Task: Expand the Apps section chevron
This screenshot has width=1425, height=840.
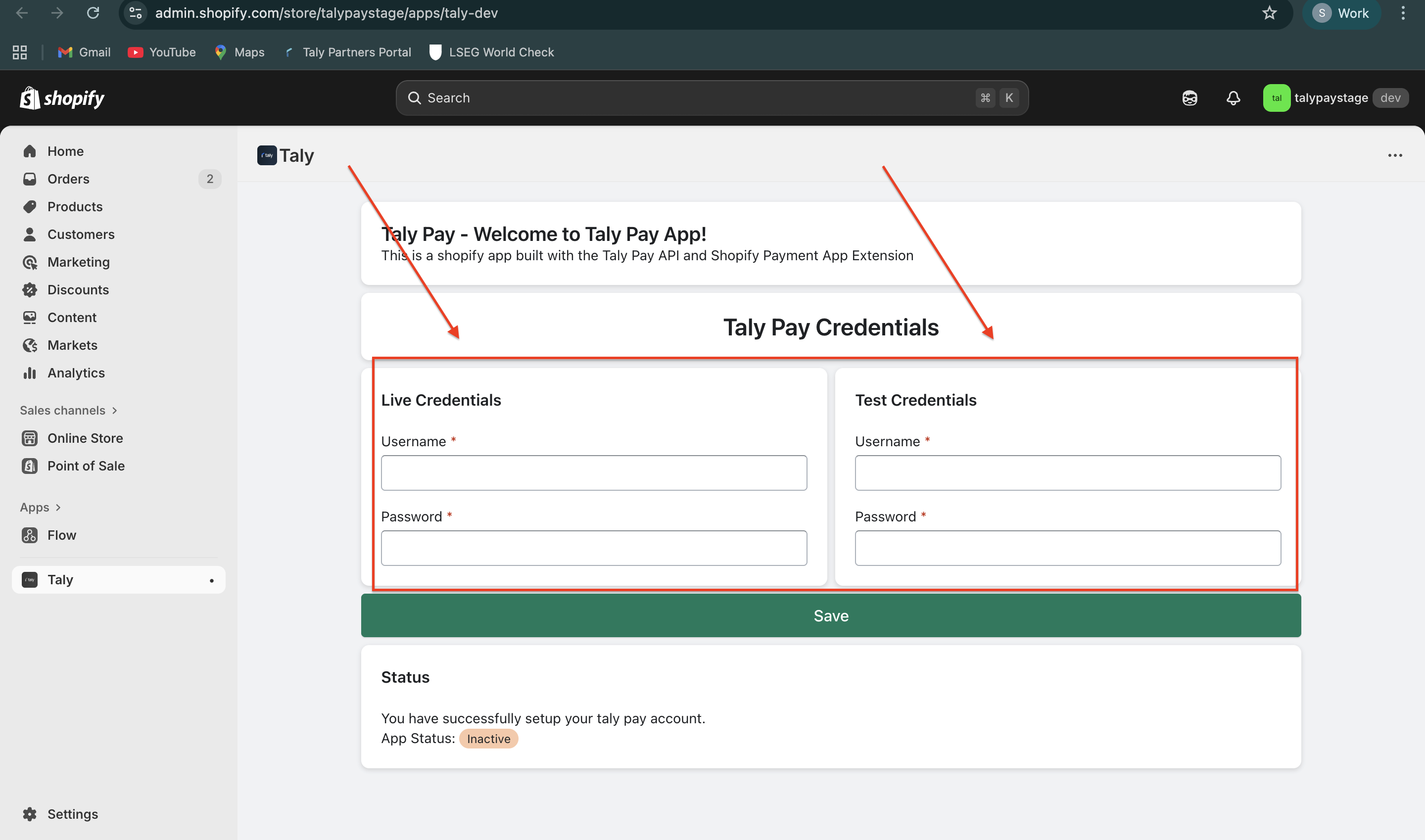Action: [x=58, y=508]
